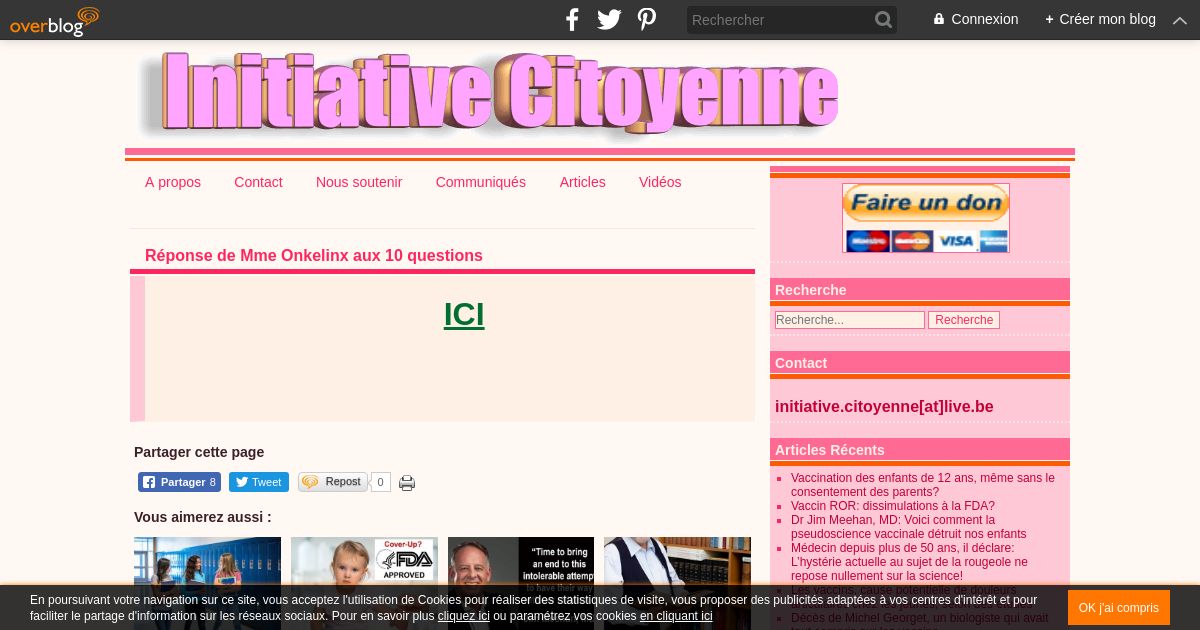Open the Twitter icon in top bar
This screenshot has width=1200, height=630.
[609, 19]
